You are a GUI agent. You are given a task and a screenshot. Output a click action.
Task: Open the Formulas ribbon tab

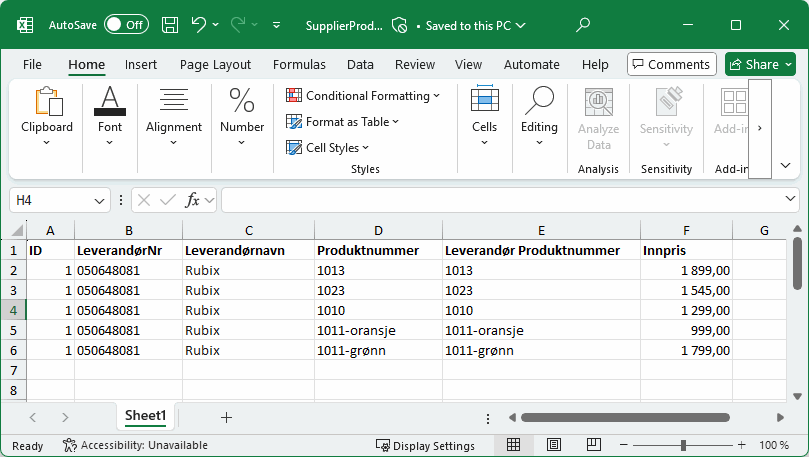point(299,64)
